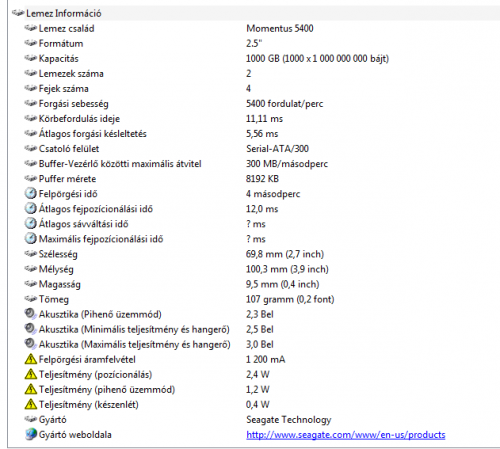Click the 3,0 Bel value

coord(260,344)
